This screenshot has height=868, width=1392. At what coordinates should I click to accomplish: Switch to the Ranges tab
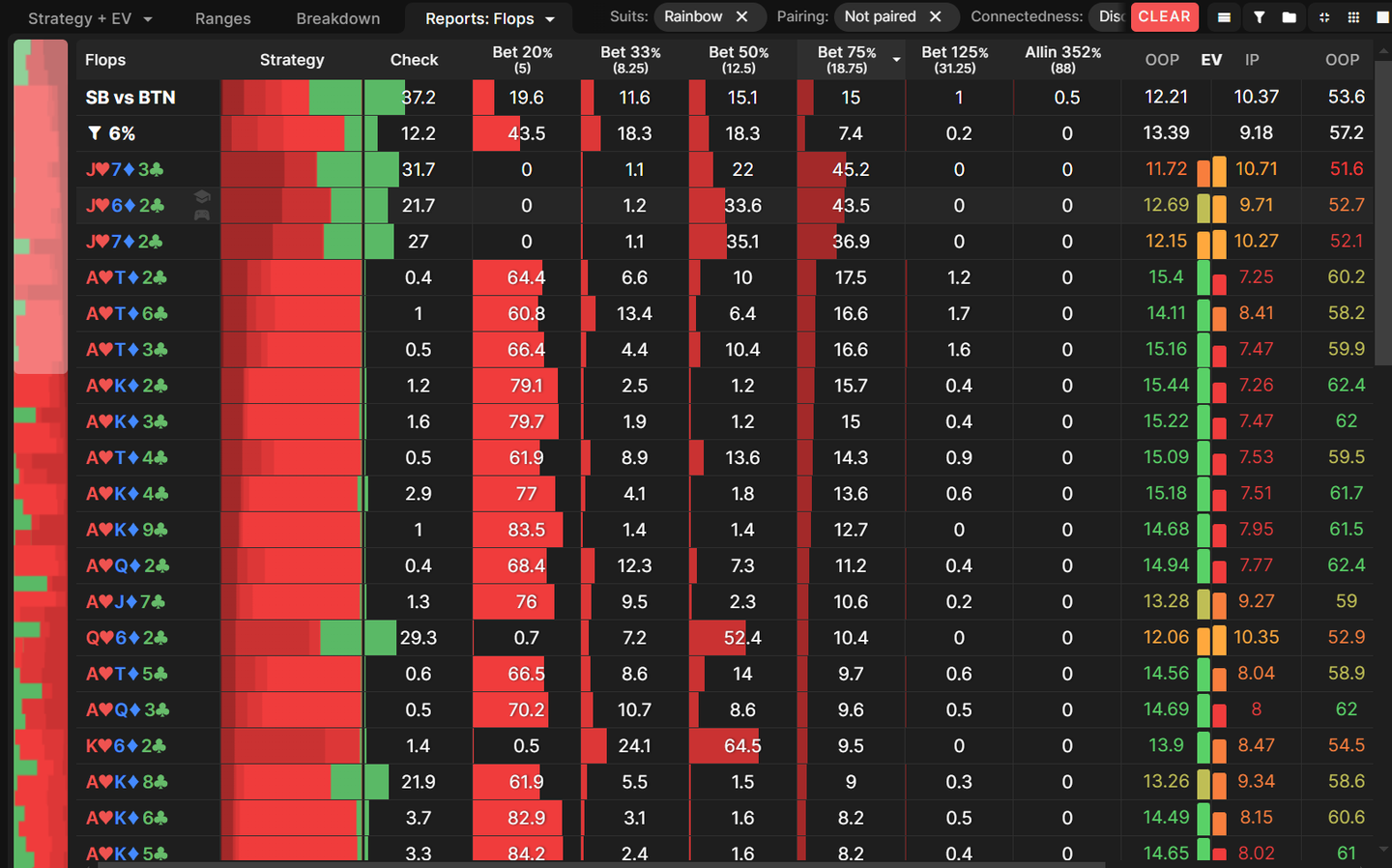(x=222, y=18)
